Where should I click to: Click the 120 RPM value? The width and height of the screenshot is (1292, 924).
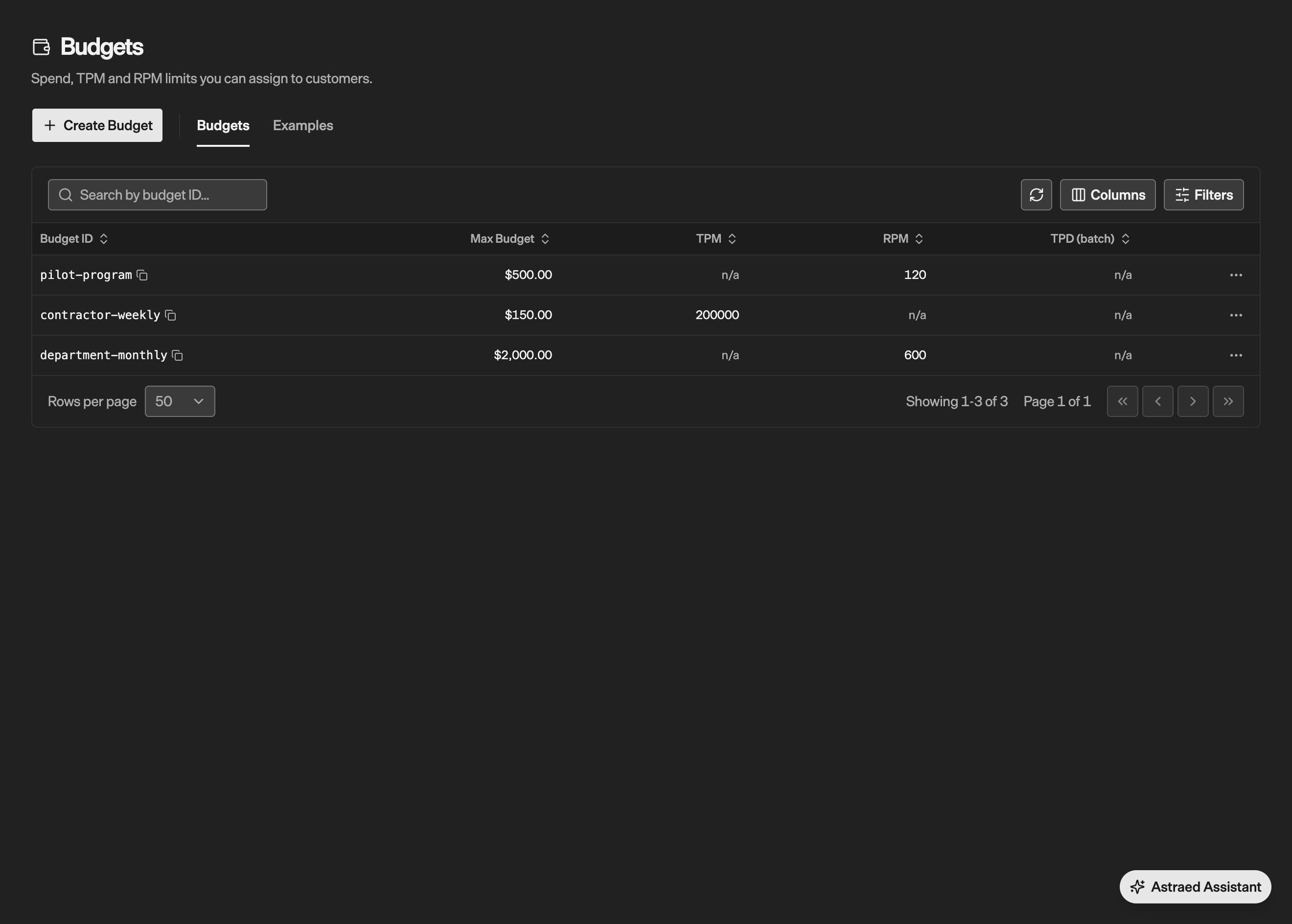point(915,275)
